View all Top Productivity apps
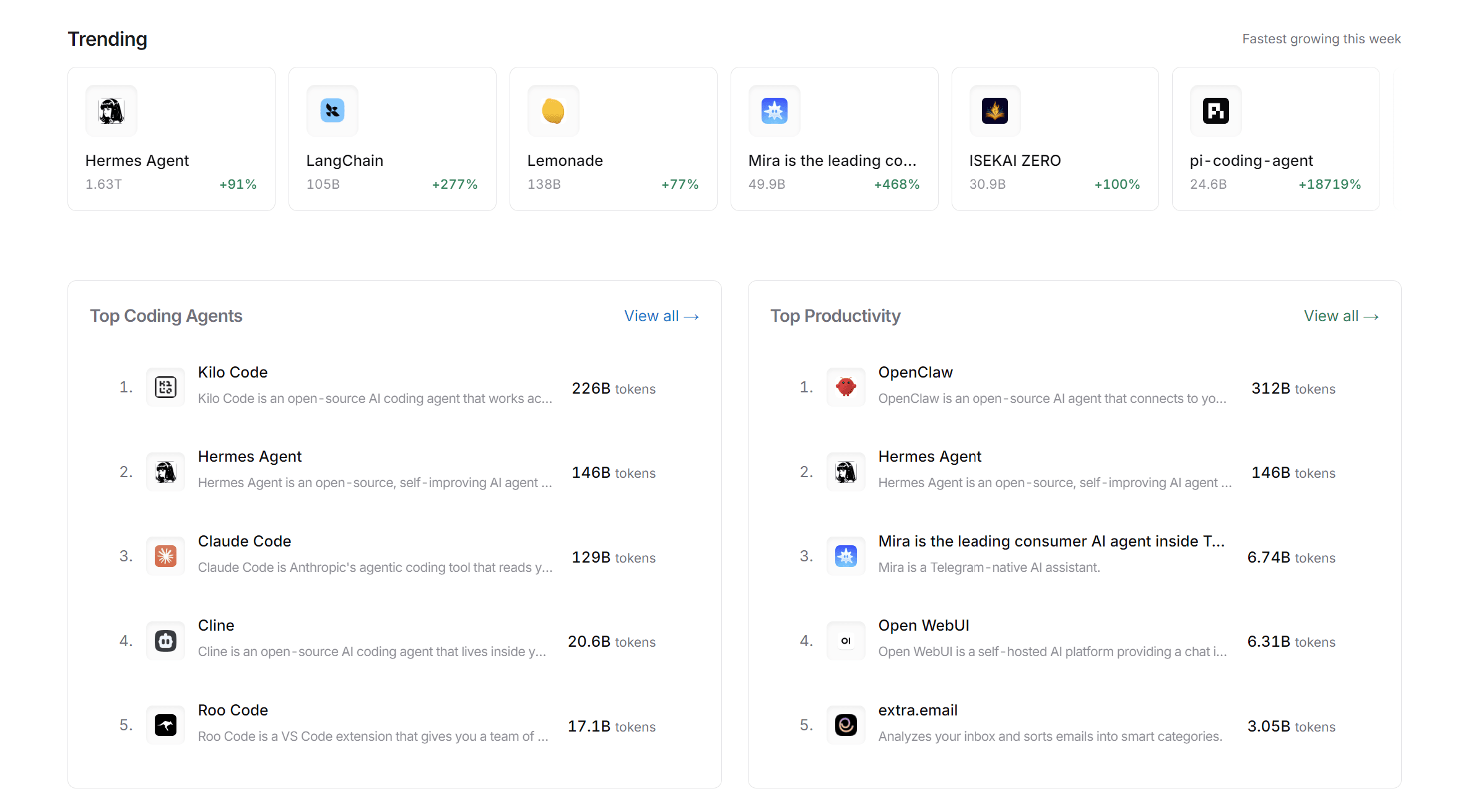Image resolution: width=1468 pixels, height=812 pixels. (1341, 316)
